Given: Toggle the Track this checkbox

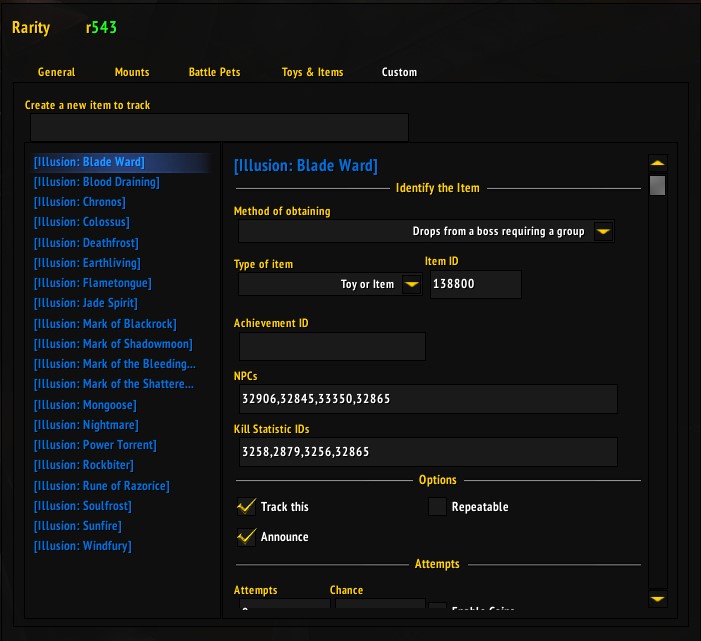Looking at the screenshot, I should [x=246, y=507].
